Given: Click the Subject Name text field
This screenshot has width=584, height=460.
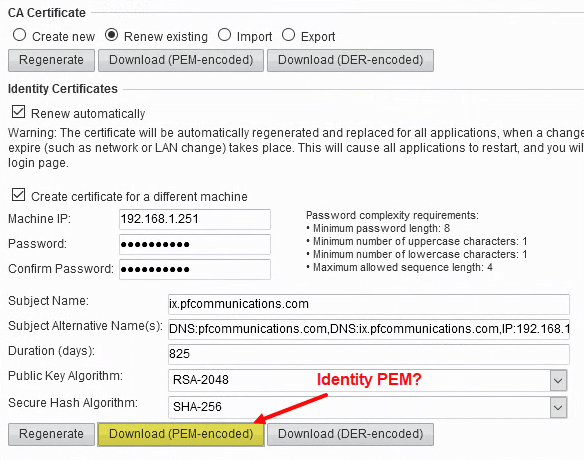Looking at the screenshot, I should [x=369, y=304].
